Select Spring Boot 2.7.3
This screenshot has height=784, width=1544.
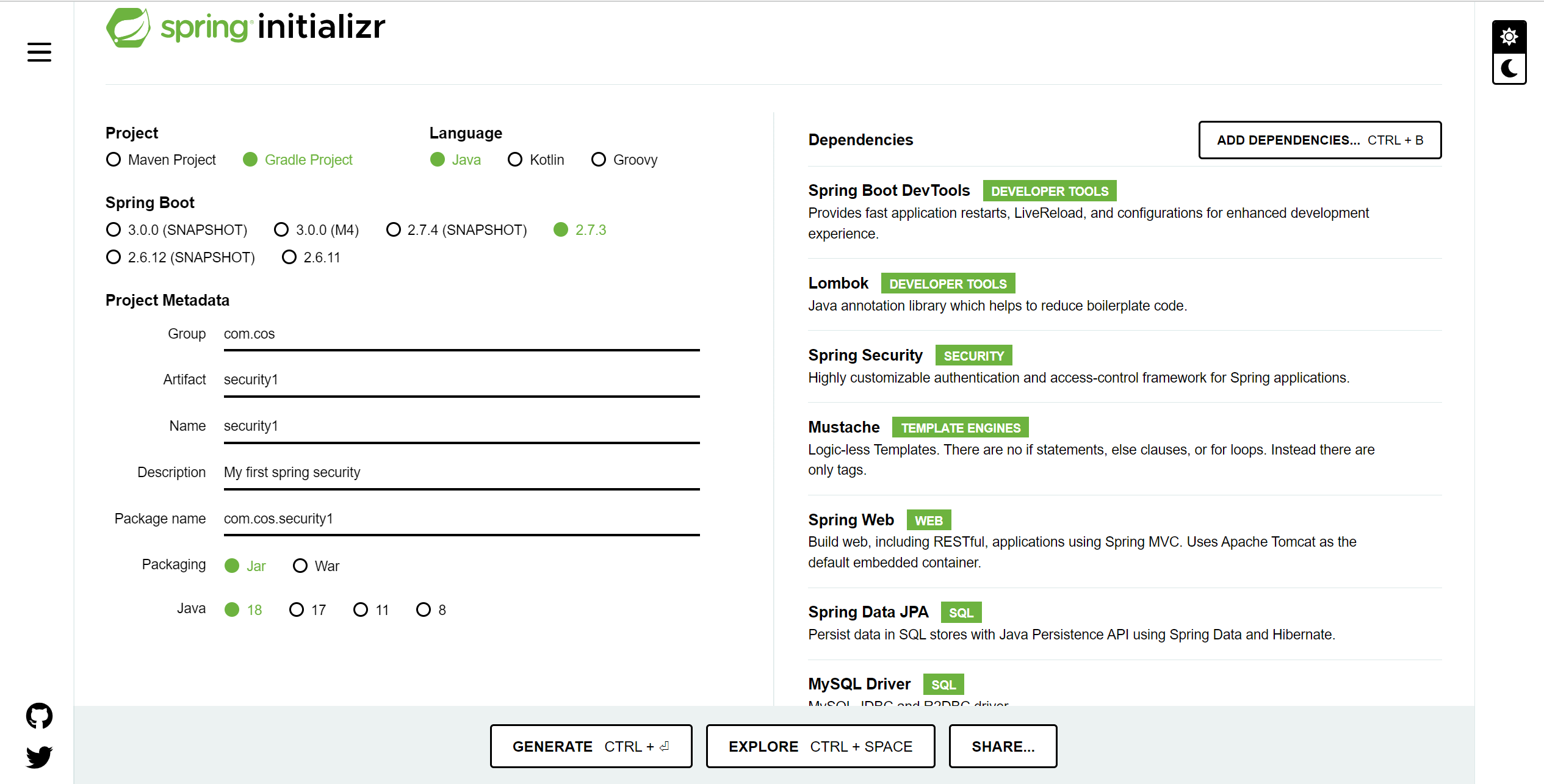[580, 230]
